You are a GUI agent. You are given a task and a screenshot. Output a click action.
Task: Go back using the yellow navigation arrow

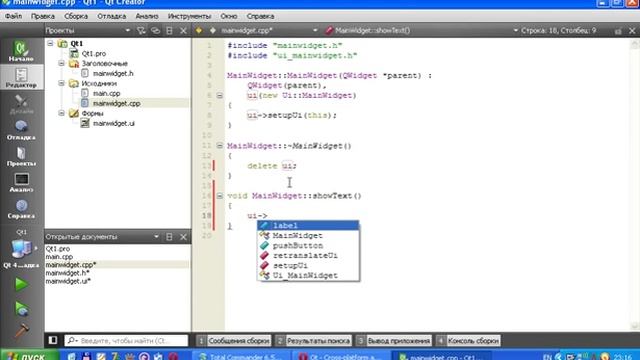(199, 31)
